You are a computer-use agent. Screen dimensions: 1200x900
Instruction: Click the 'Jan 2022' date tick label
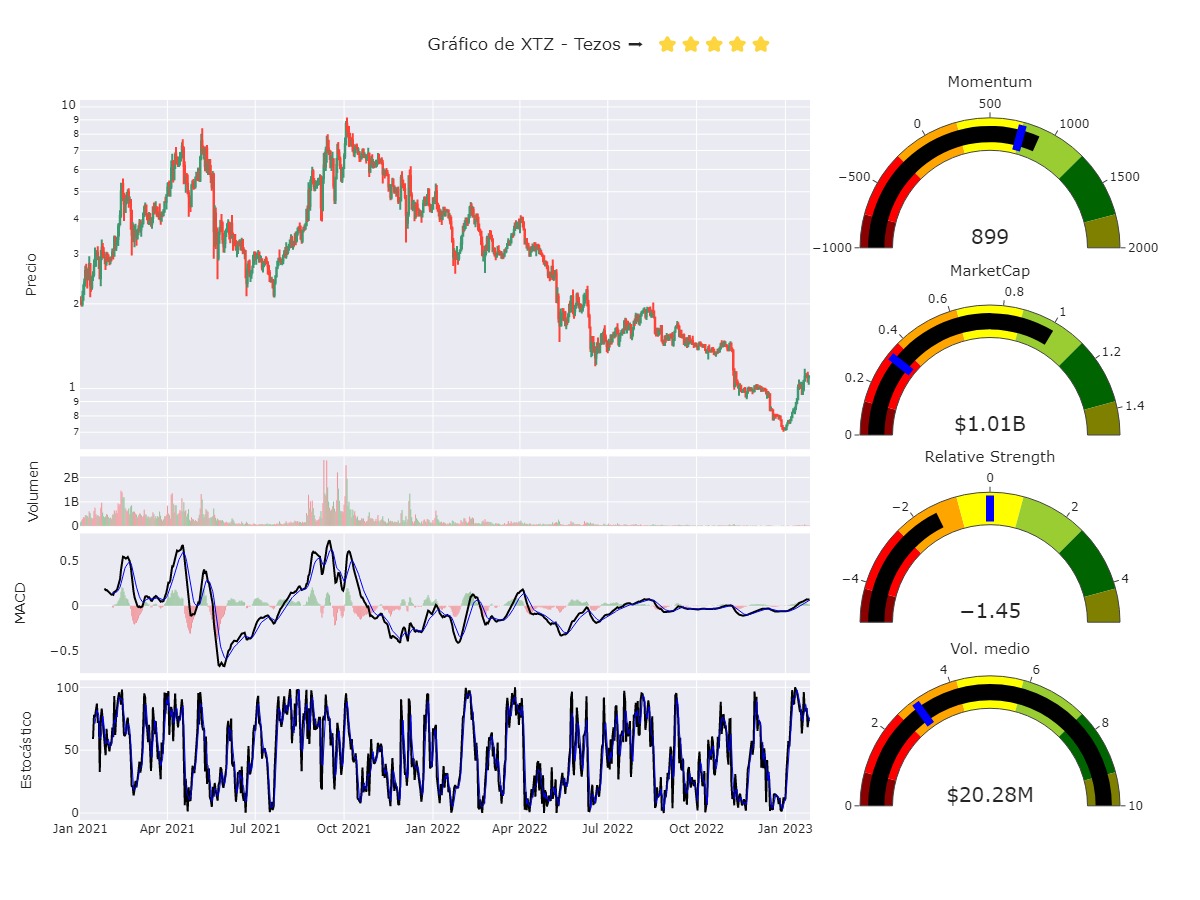[432, 829]
